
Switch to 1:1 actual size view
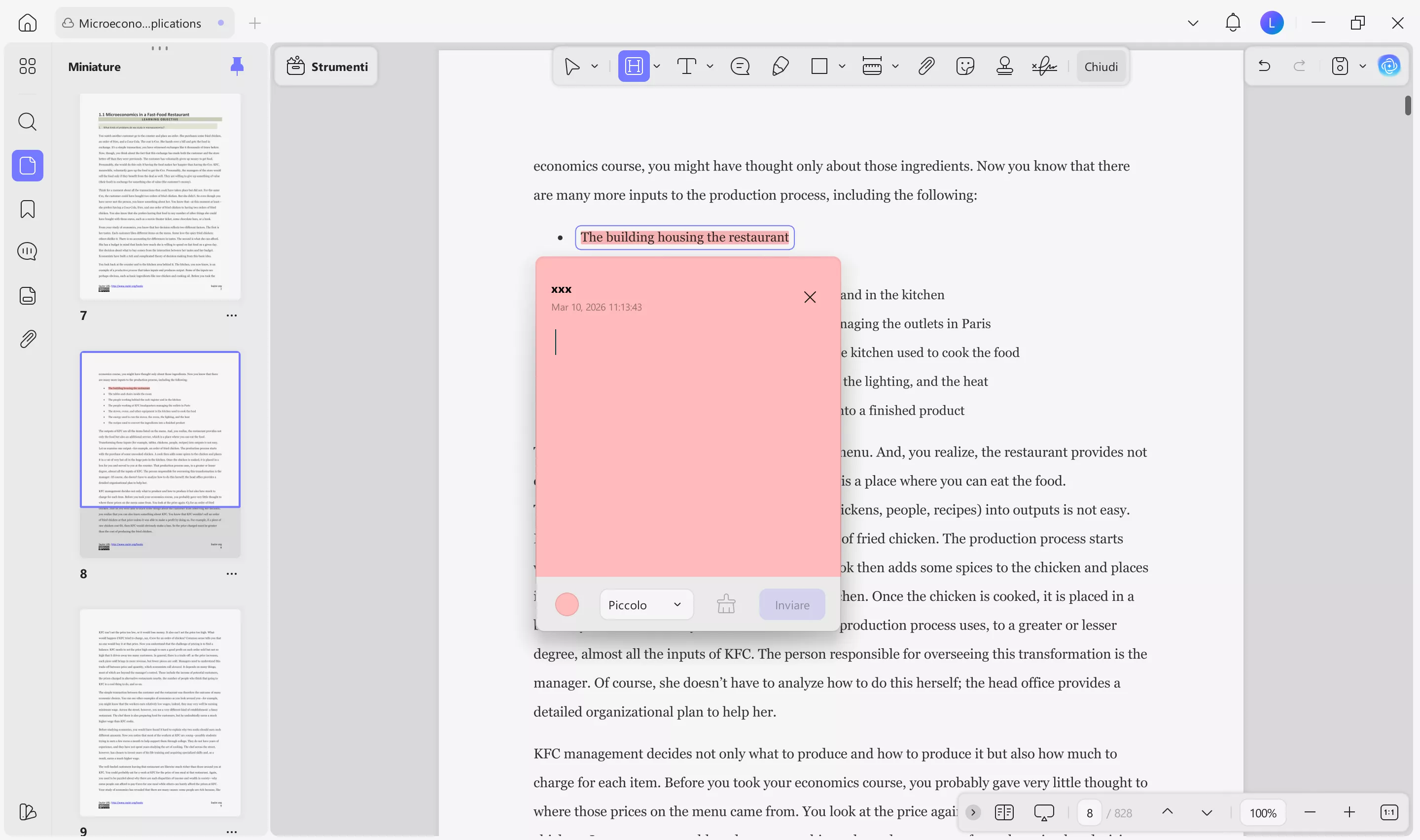coord(1389,812)
